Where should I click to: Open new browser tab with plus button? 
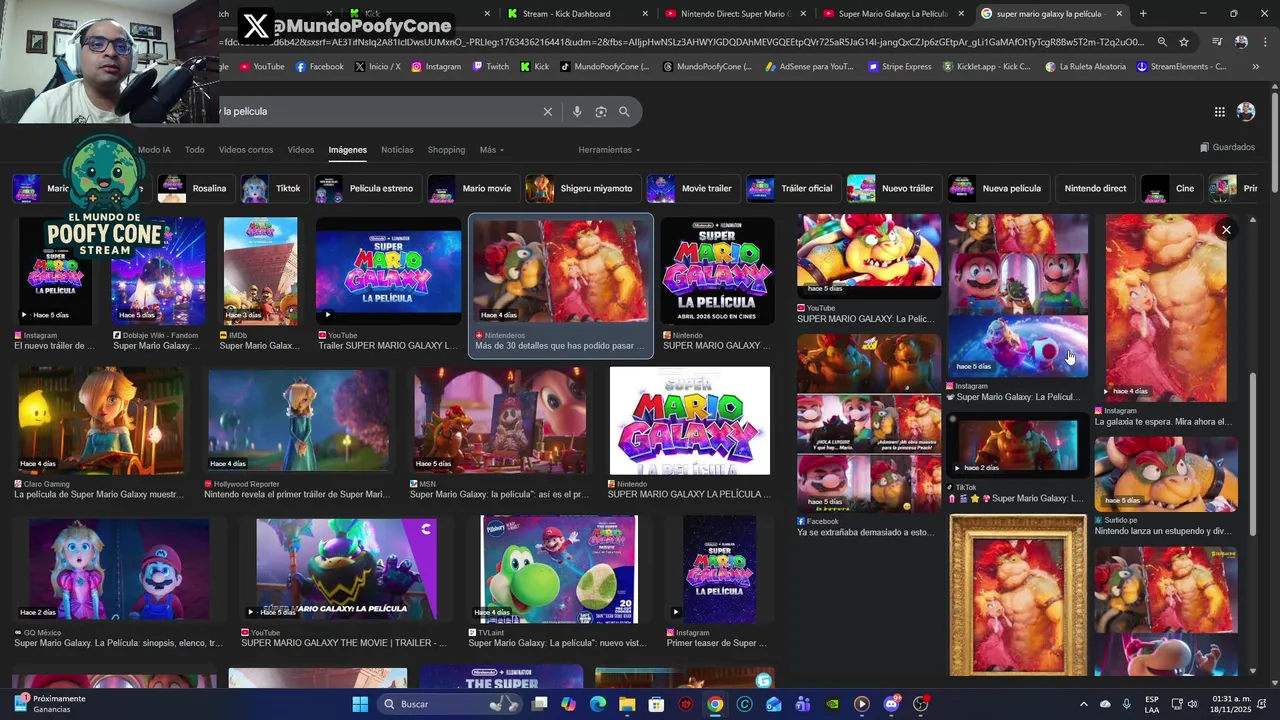[x=1143, y=14]
